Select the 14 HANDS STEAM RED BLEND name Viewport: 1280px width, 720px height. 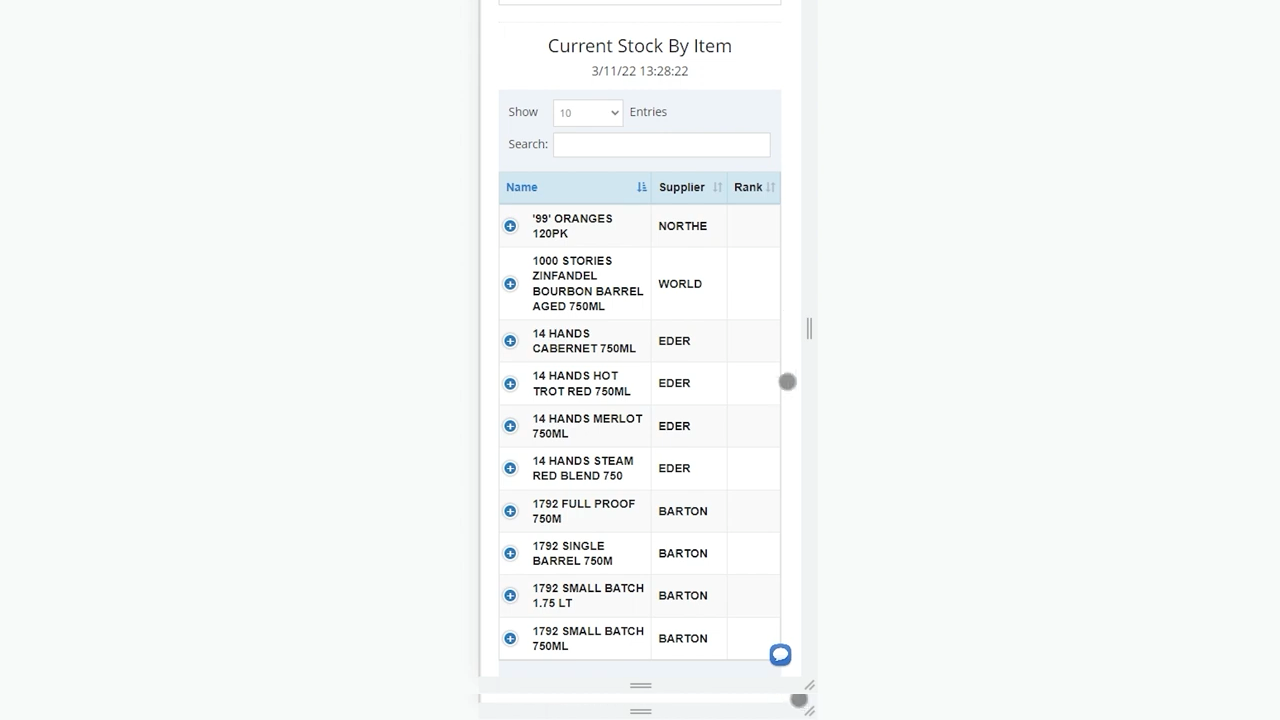tap(582, 468)
